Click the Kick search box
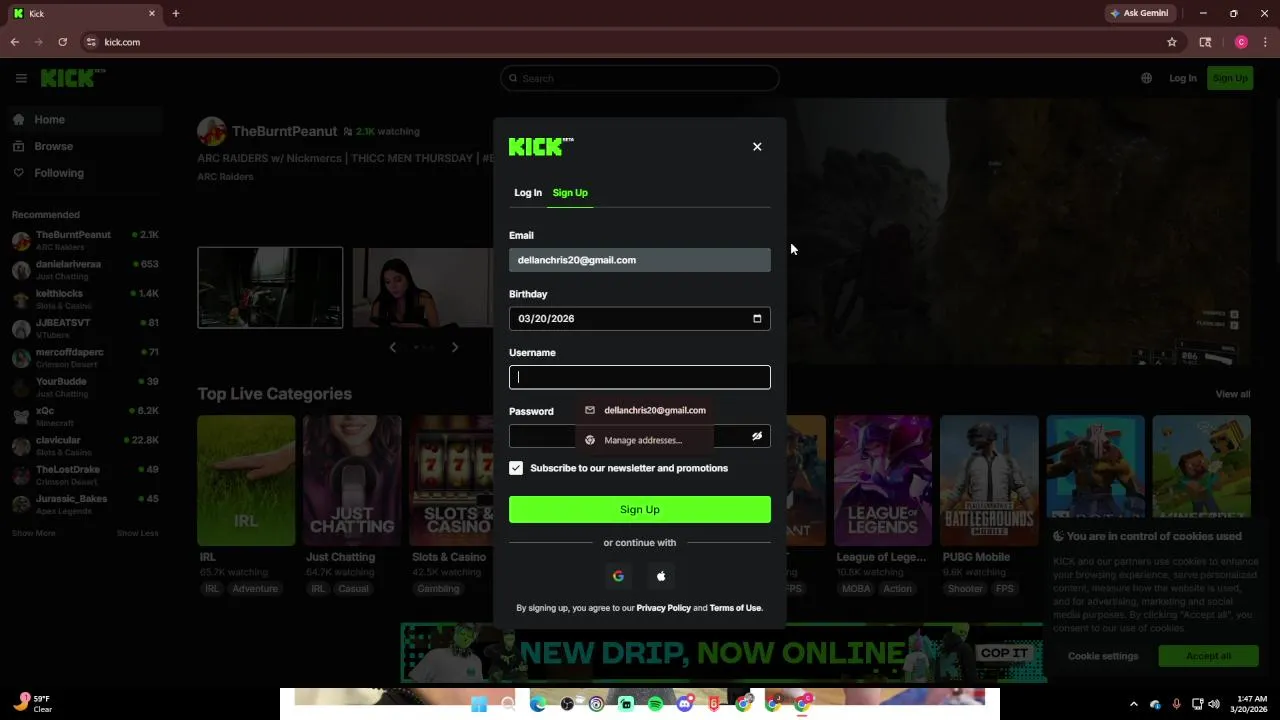 point(640,78)
